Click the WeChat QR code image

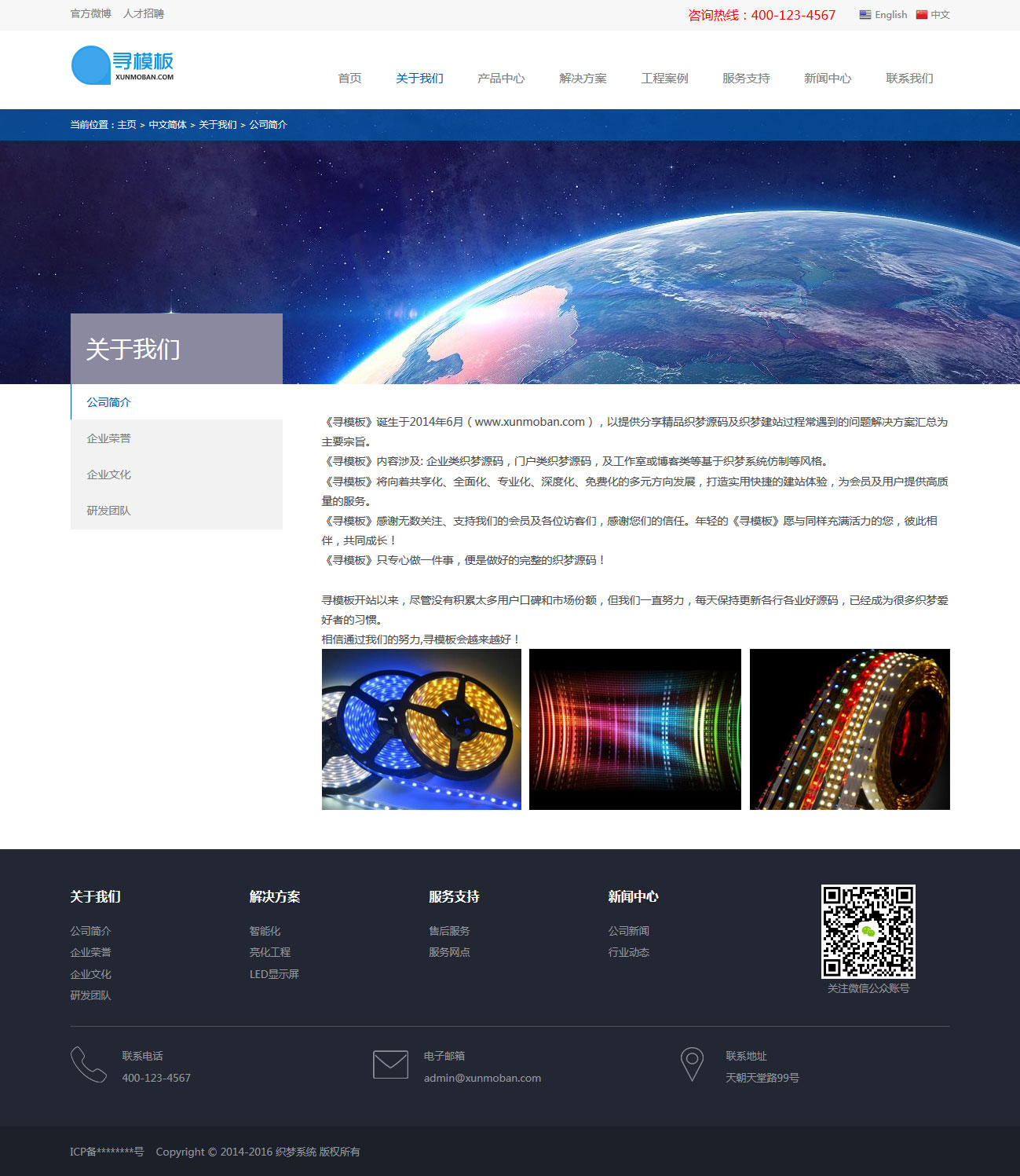(868, 931)
